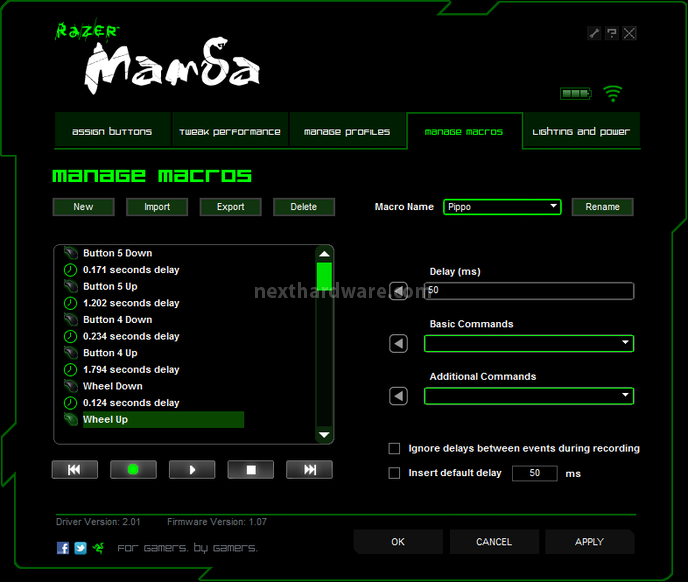Click the wireless signal icon
Image resolution: width=688 pixels, height=582 pixels.
click(613, 93)
